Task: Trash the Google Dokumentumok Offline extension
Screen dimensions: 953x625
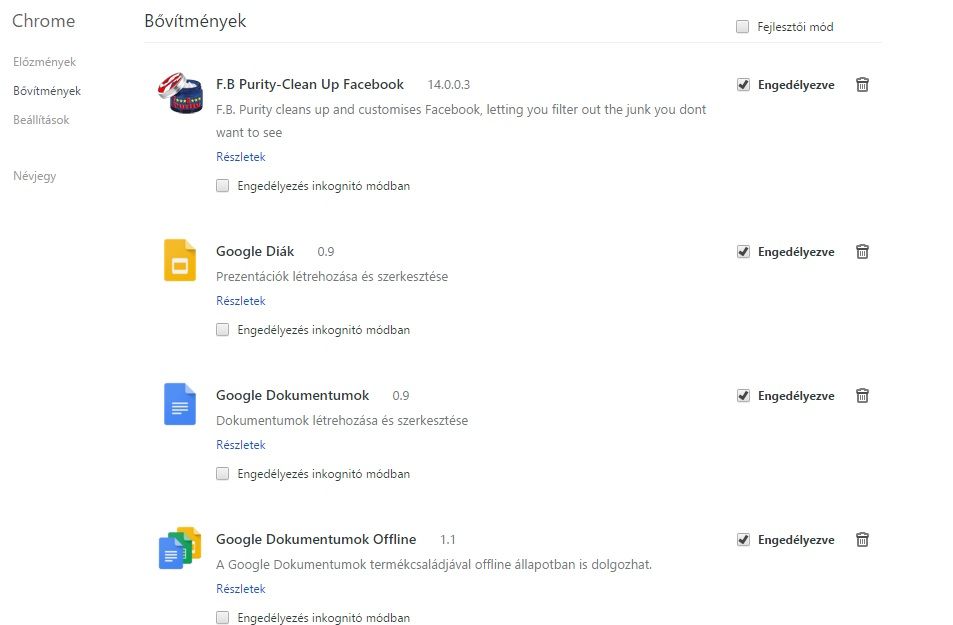Action: [x=862, y=540]
